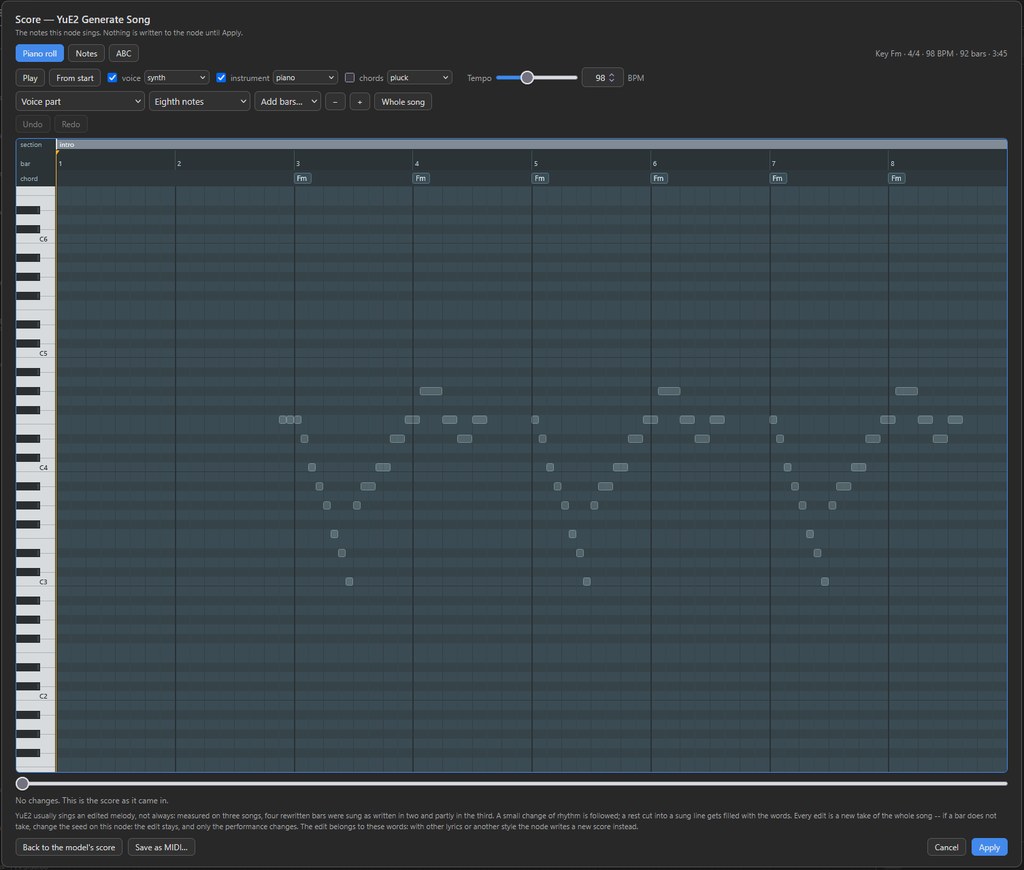Click the playhead marker at bar 1
Viewport: 1024px width, 870px height.
tap(57, 152)
